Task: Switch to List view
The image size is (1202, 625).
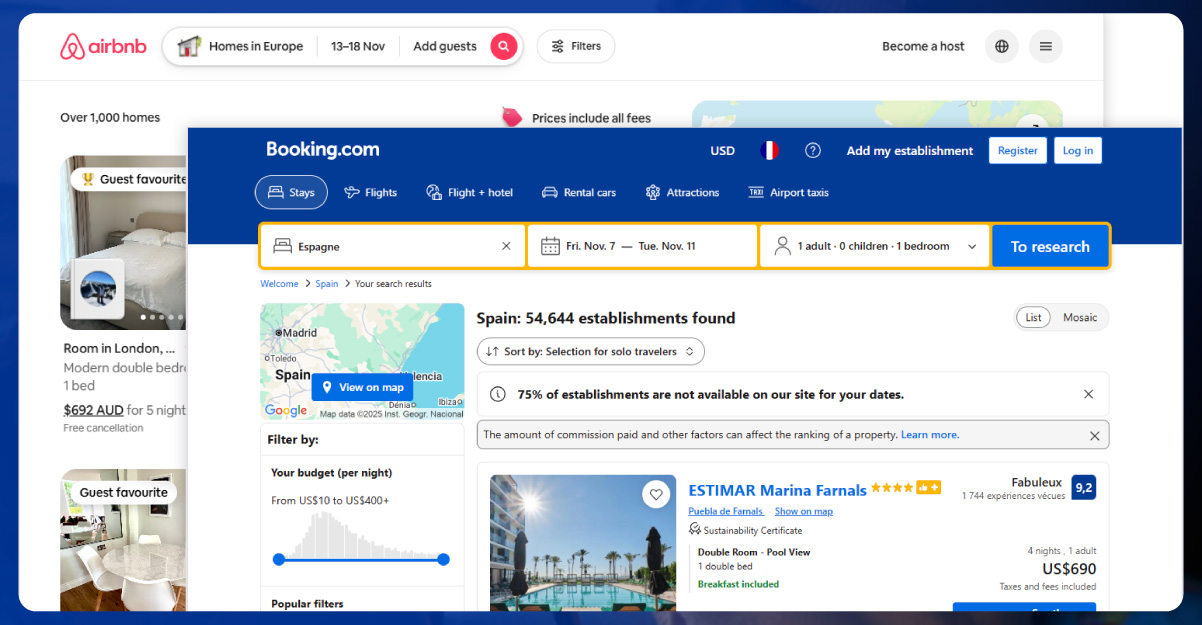Action: tap(1033, 318)
